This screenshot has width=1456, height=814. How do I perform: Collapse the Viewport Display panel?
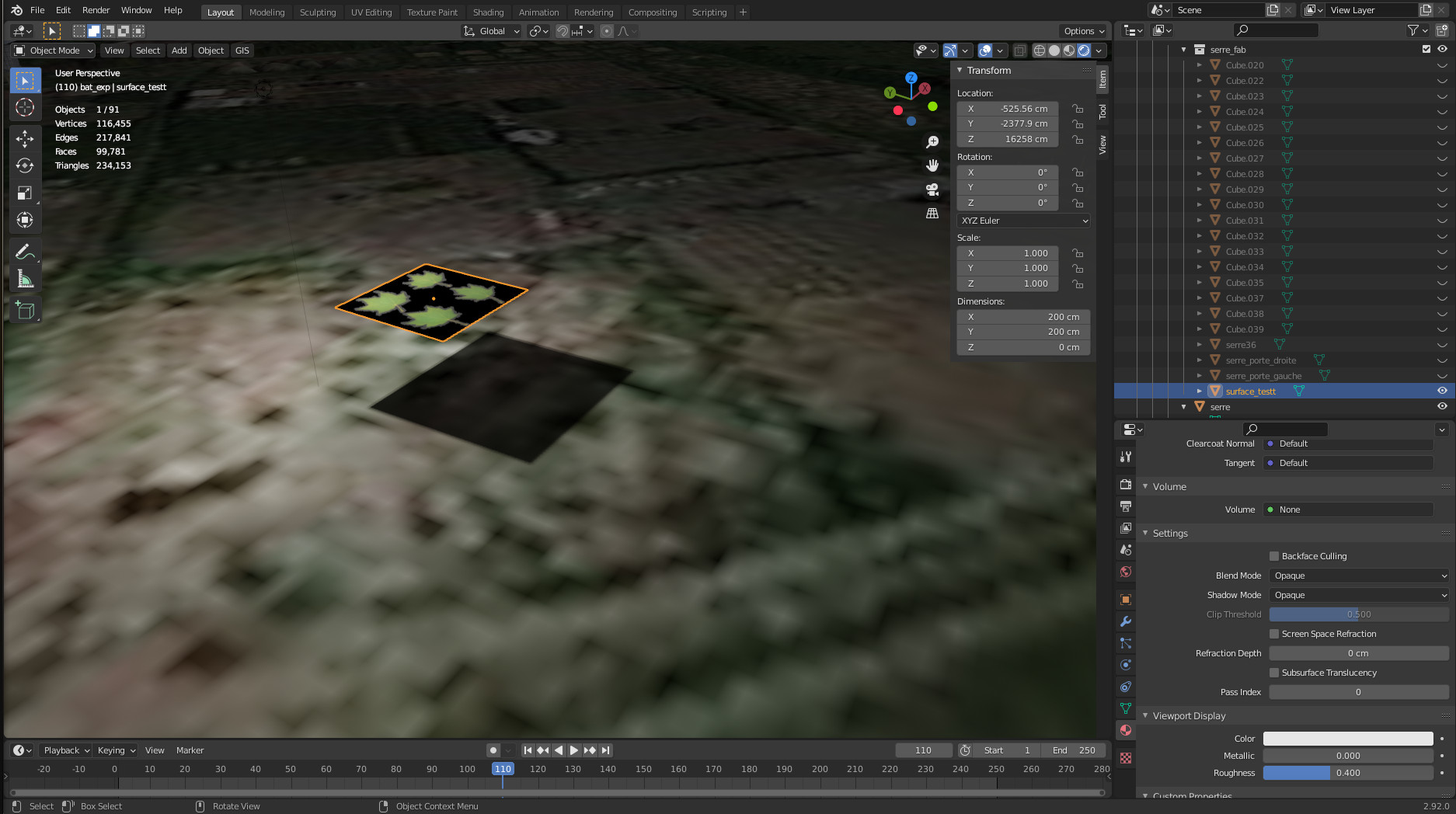[x=1145, y=715]
